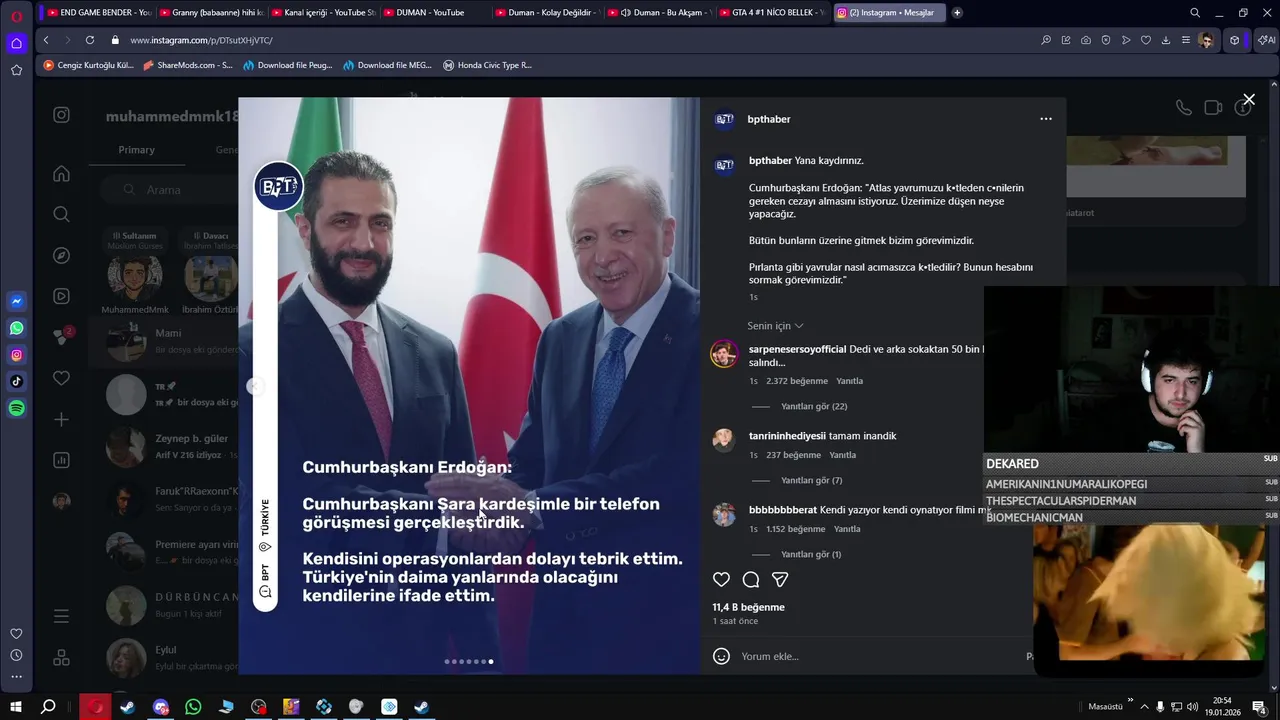This screenshot has height=720, width=1280.
Task: Switch to 'DUMAN - YouTube' tab
Action: 434,13
